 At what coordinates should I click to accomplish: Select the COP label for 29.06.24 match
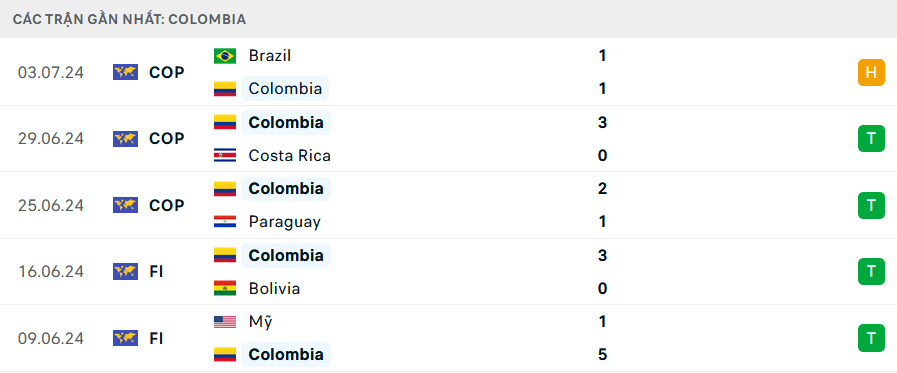[x=166, y=138]
